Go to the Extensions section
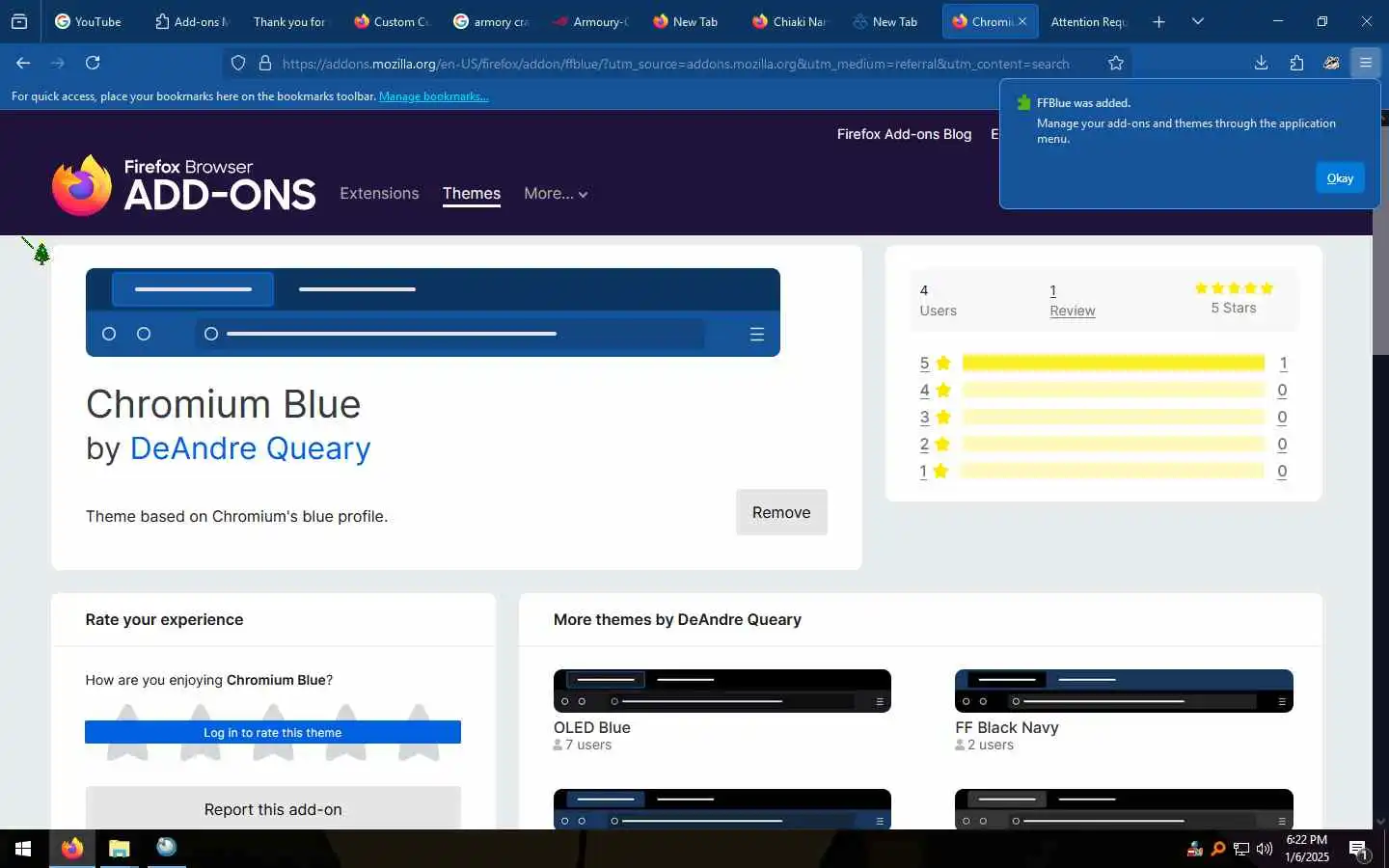Image resolution: width=1389 pixels, height=868 pixels. coord(379,193)
